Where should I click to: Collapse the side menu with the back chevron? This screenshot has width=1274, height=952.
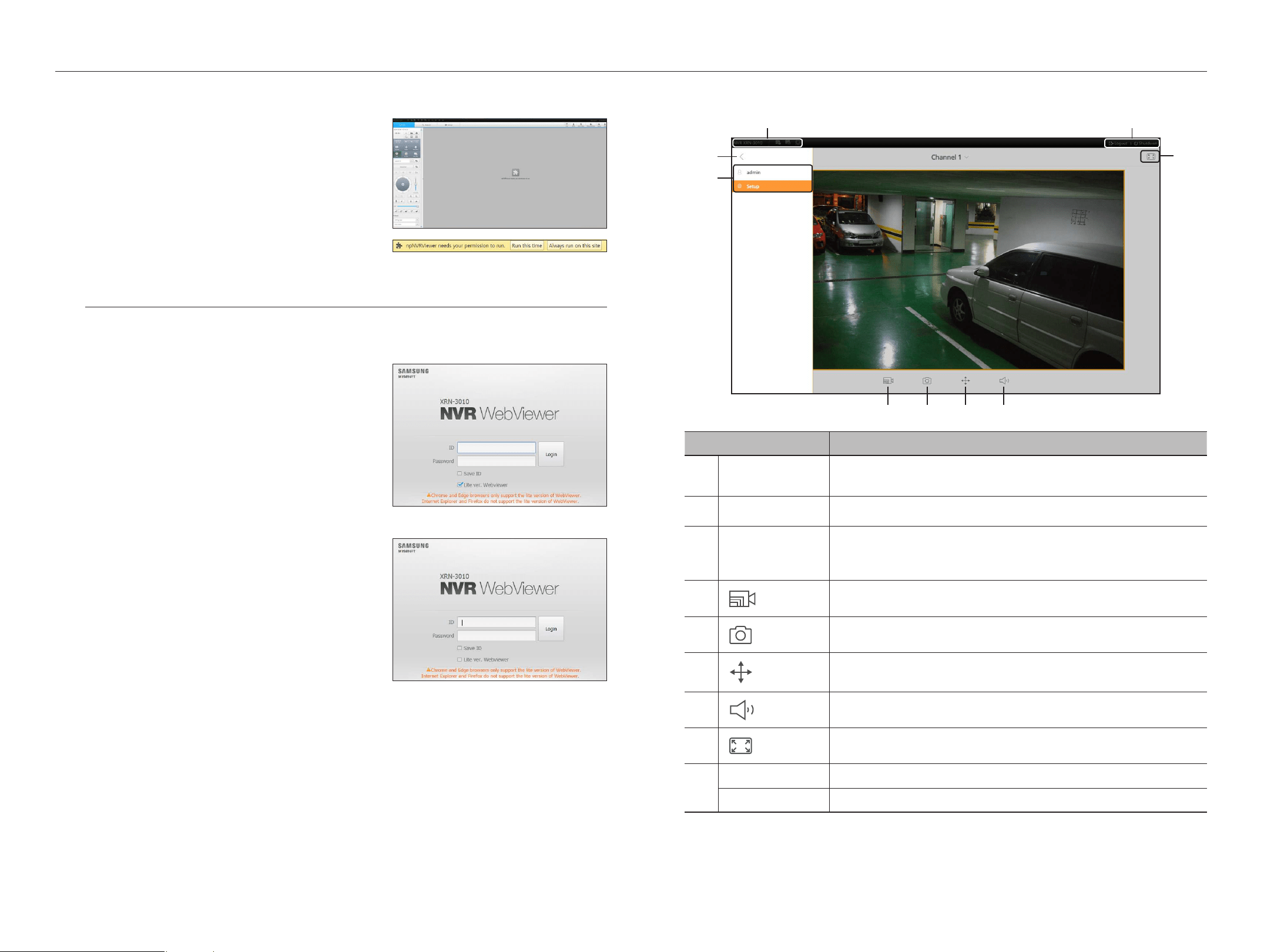click(742, 156)
